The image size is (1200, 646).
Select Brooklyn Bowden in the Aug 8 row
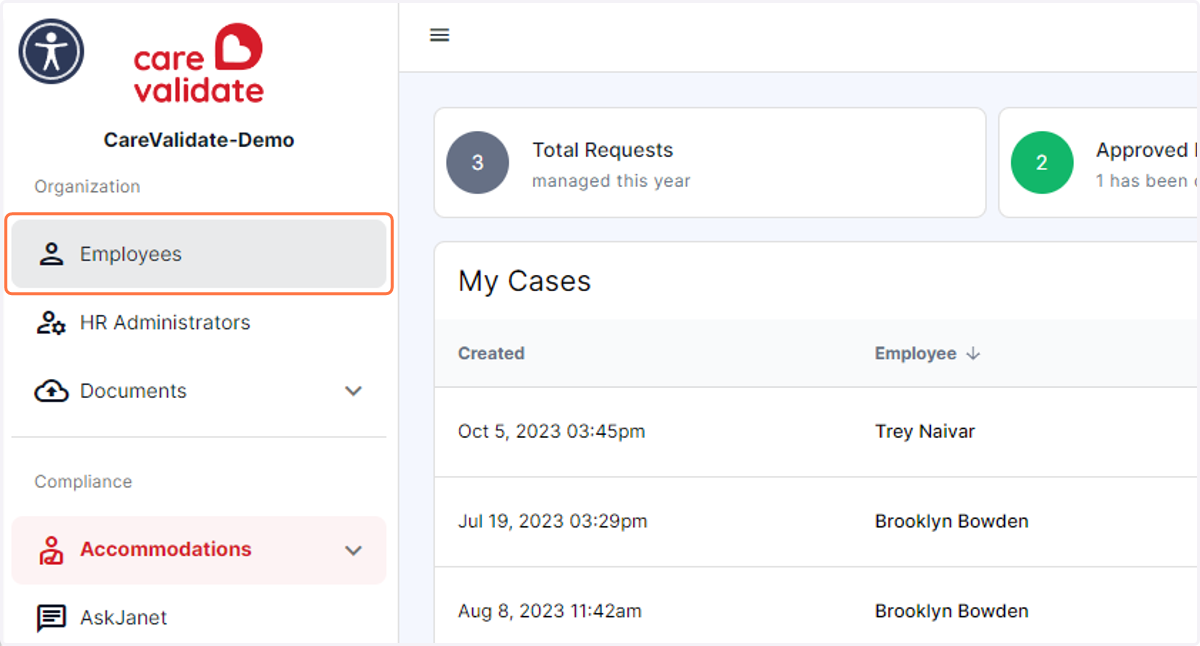coord(952,612)
